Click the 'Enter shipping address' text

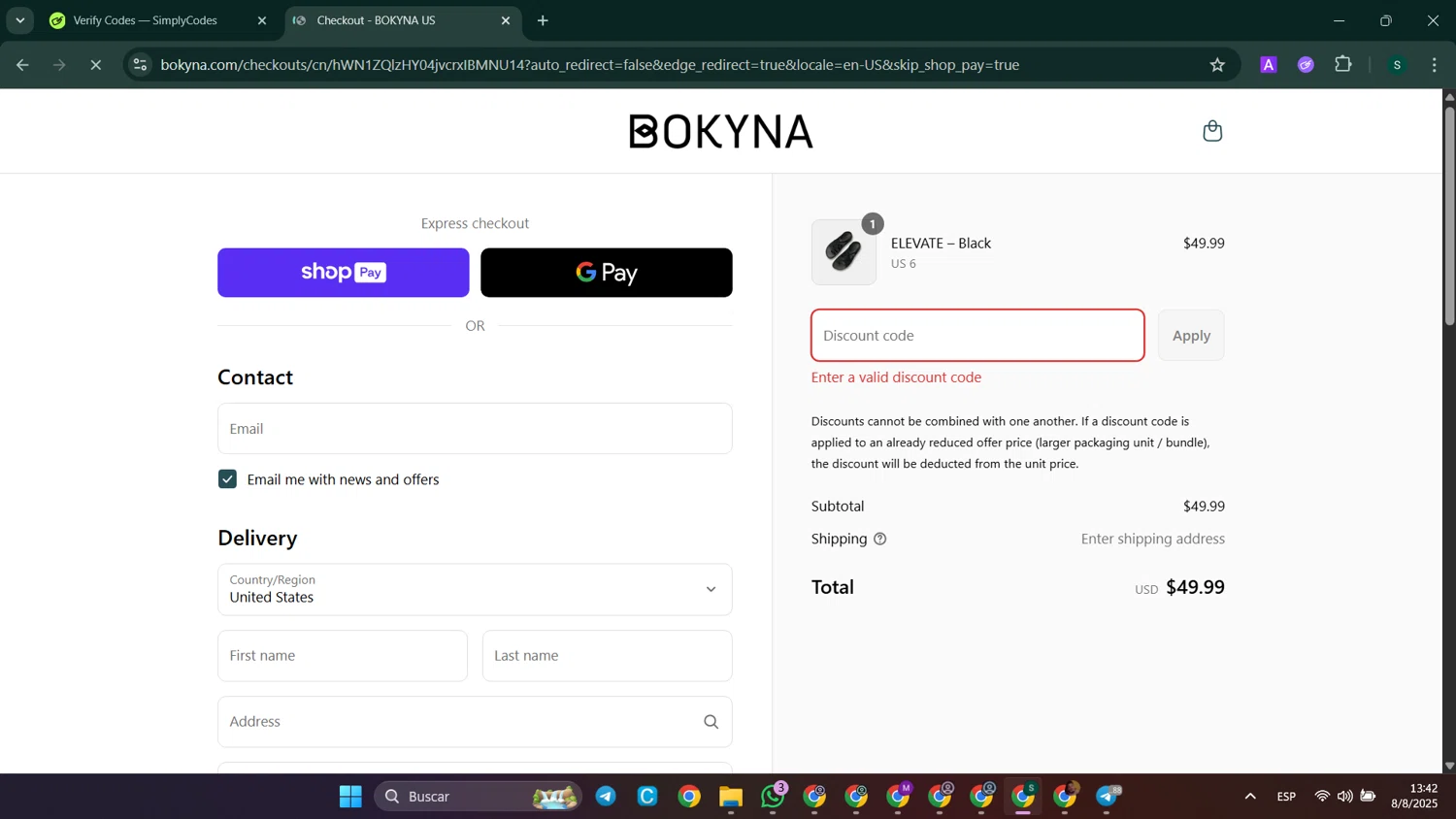1153,539
